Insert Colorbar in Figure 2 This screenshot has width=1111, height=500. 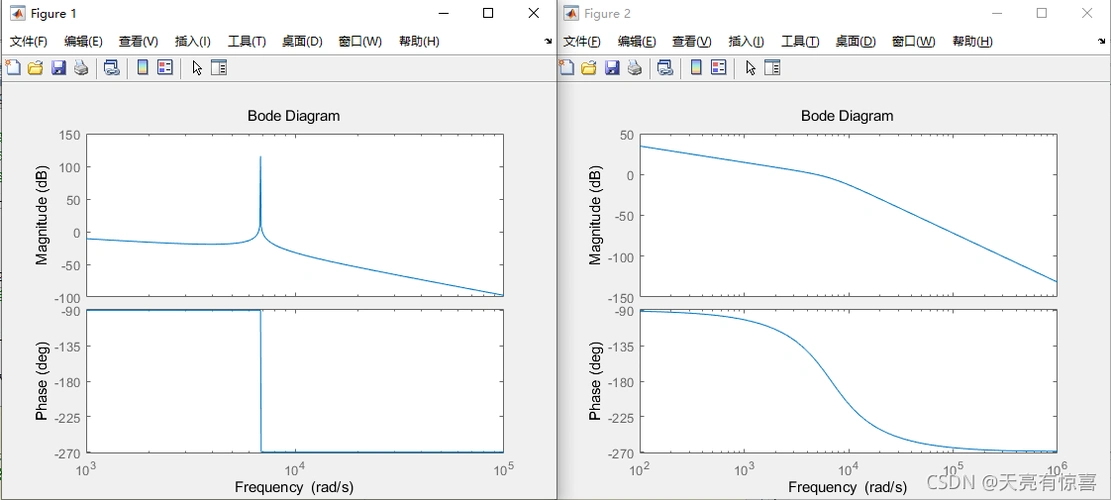[696, 68]
